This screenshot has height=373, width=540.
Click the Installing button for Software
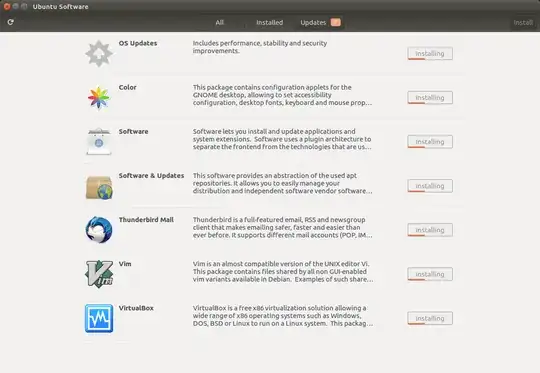(x=430, y=142)
